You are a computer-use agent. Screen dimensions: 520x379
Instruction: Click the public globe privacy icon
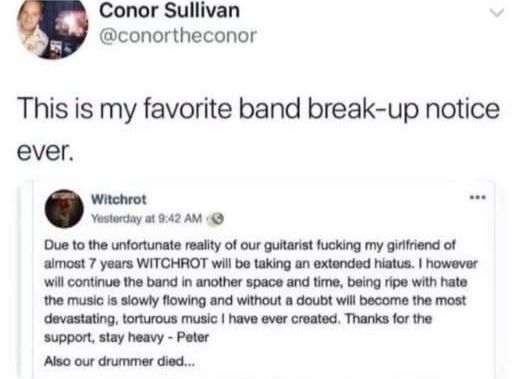pyautogui.click(x=218, y=219)
